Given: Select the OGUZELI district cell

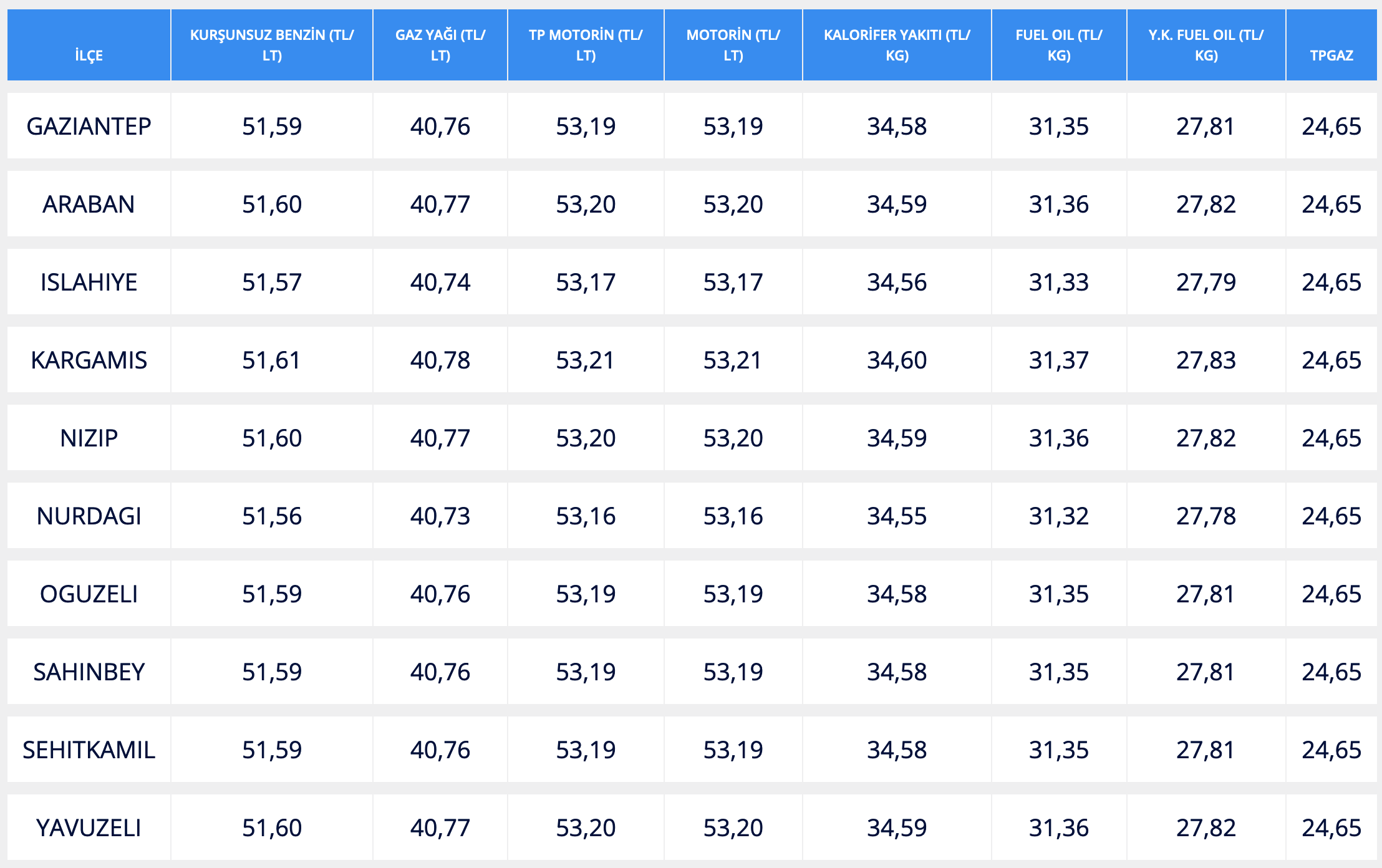Looking at the screenshot, I should [89, 594].
